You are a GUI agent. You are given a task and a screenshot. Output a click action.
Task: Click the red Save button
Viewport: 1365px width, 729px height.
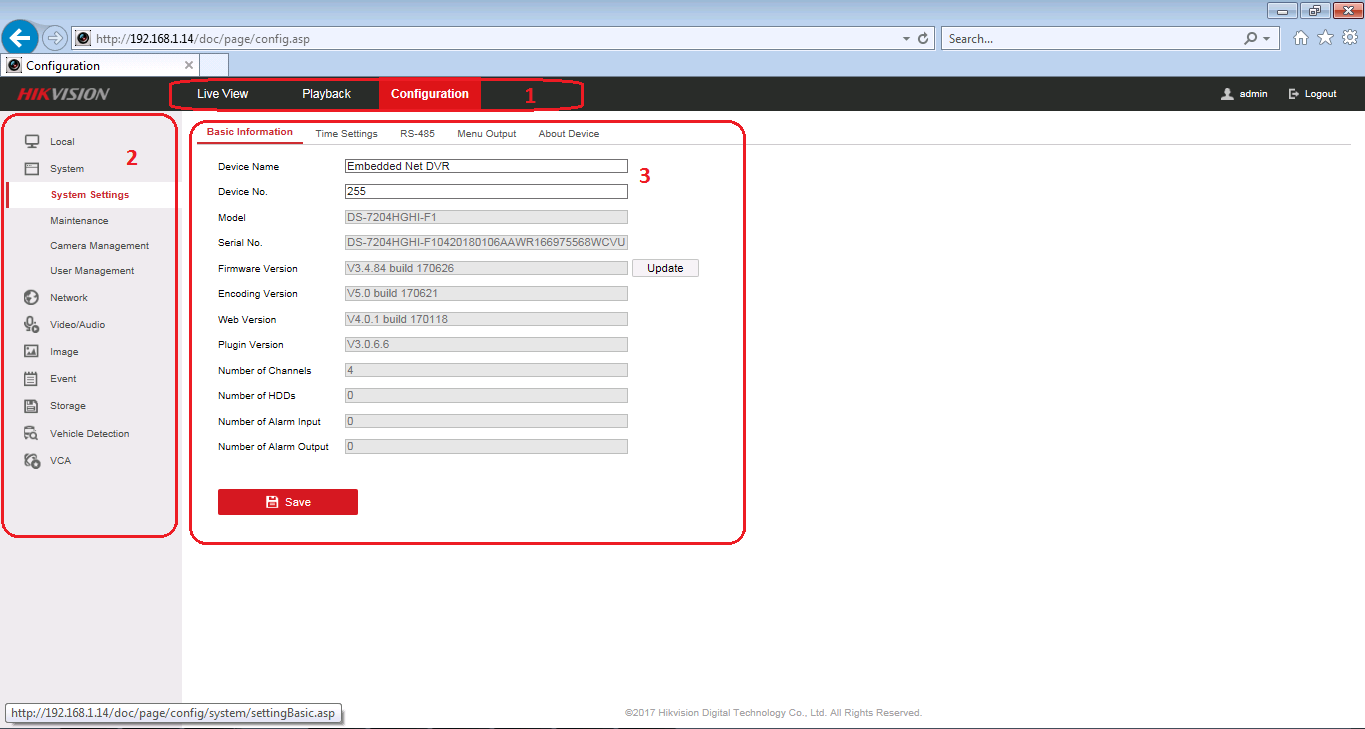tap(287, 502)
